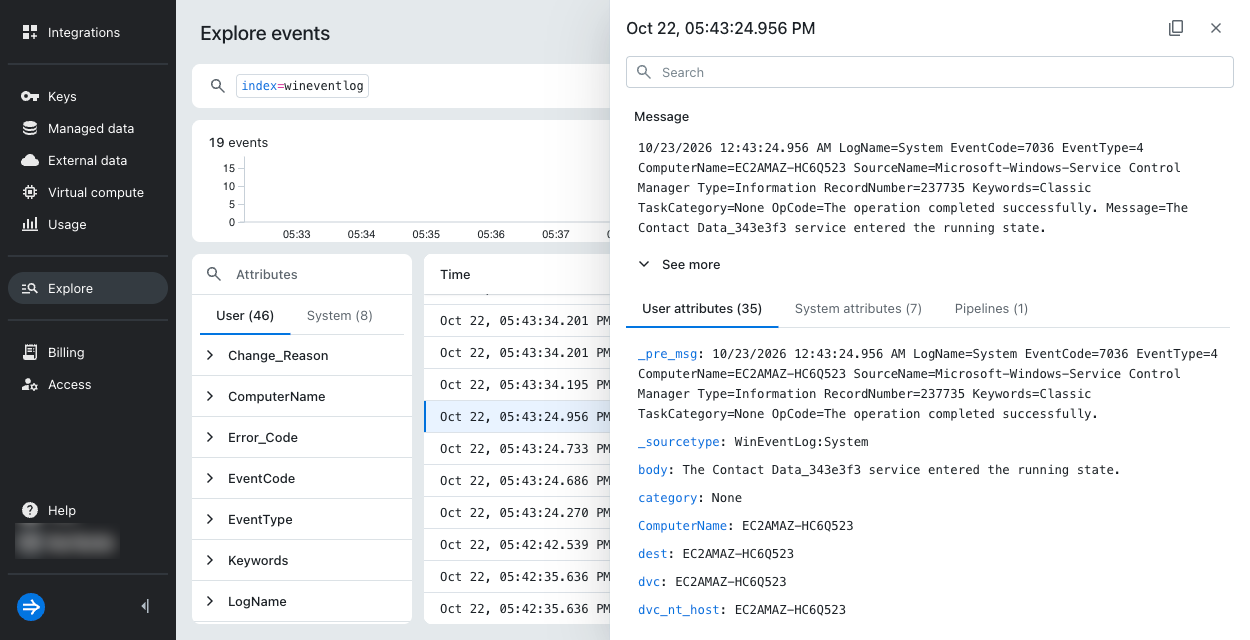Click the dvc_nt_host attribute name
The image size is (1250, 640).
coord(679,609)
